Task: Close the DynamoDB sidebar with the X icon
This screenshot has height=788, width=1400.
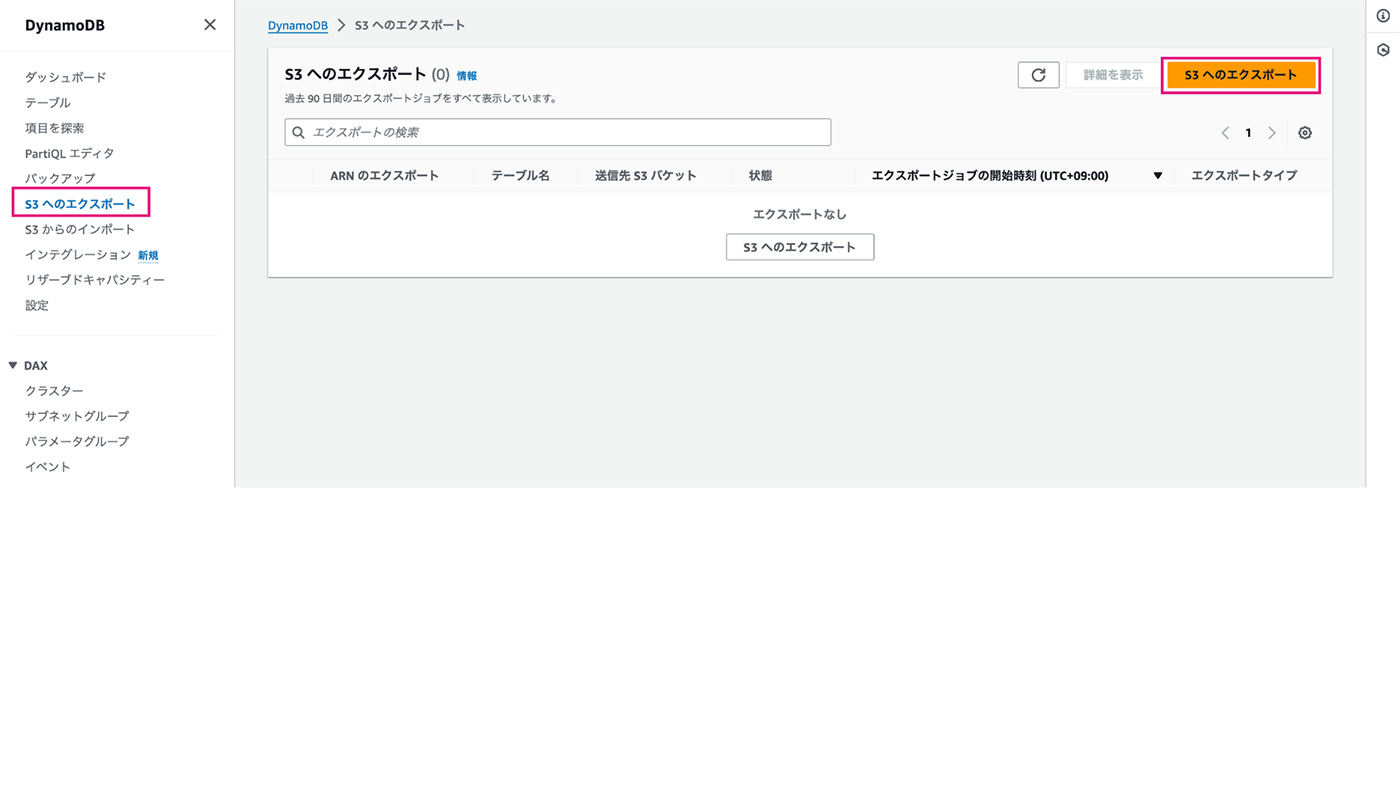Action: (210, 25)
